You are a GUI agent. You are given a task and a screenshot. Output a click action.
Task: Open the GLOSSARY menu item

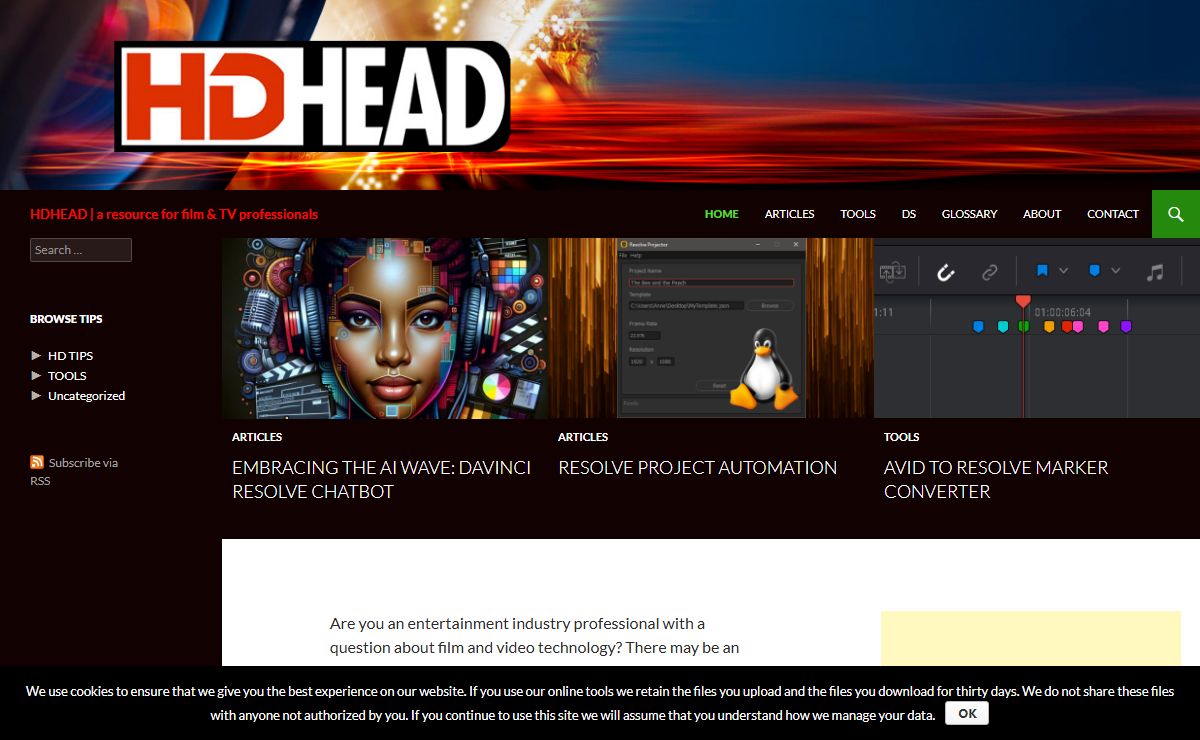(969, 214)
